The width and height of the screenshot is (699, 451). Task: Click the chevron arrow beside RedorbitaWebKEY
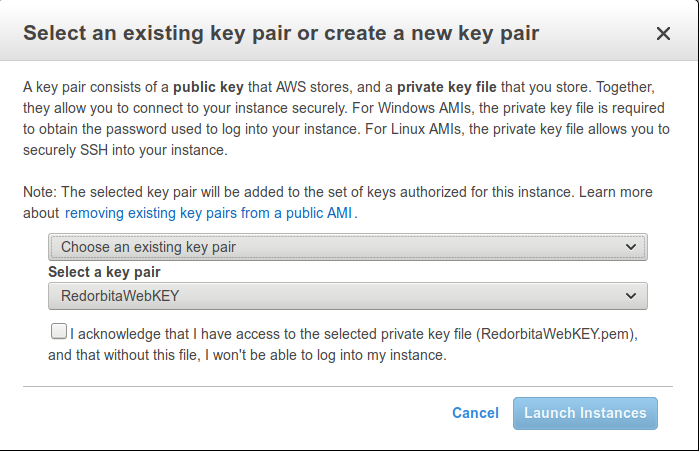(x=630, y=296)
